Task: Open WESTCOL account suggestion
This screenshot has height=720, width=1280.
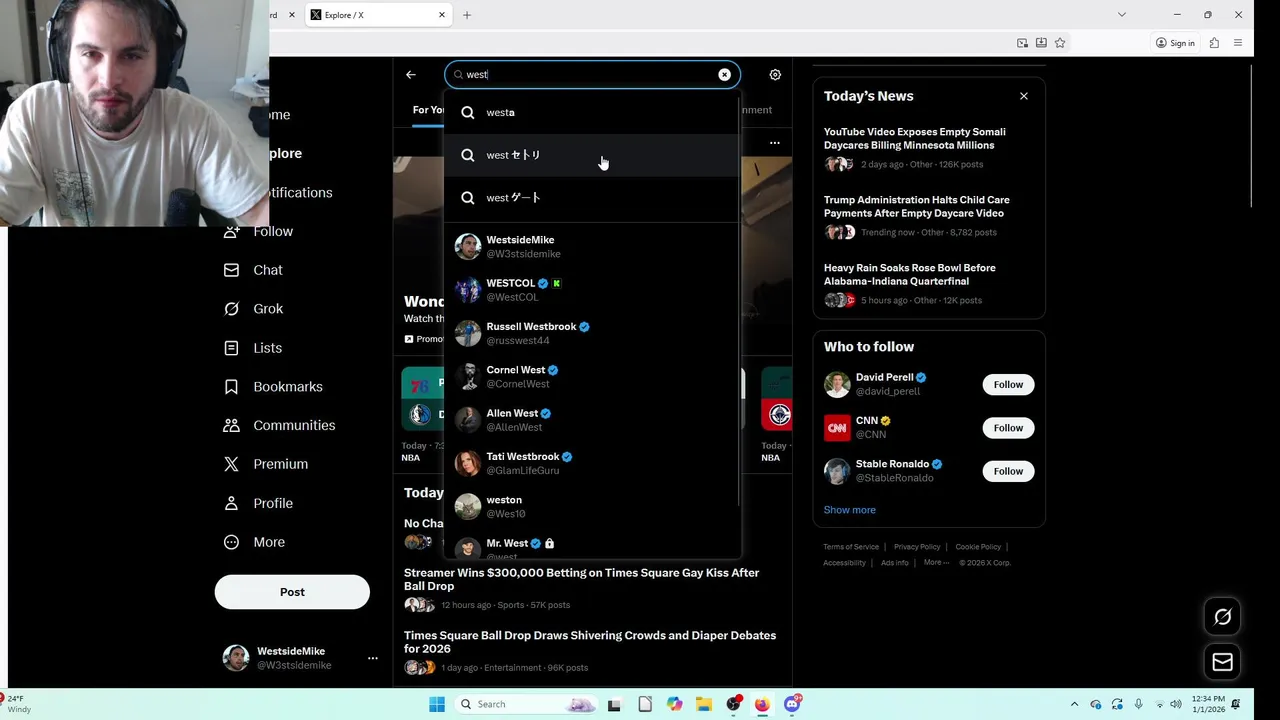Action: [x=592, y=290]
